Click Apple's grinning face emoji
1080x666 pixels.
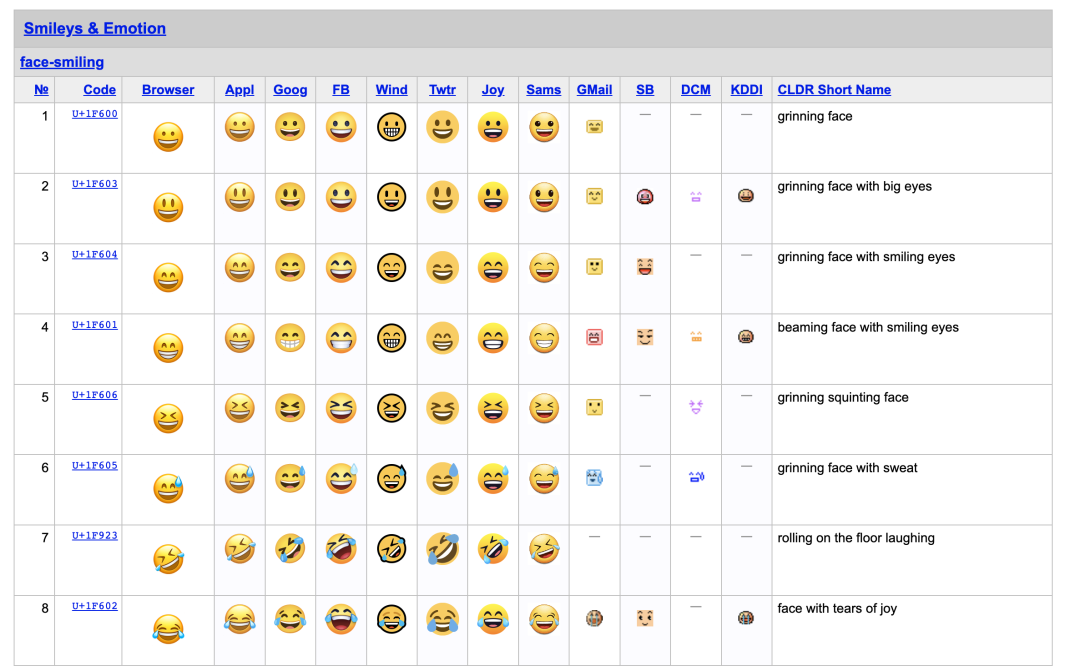pyautogui.click(x=239, y=127)
